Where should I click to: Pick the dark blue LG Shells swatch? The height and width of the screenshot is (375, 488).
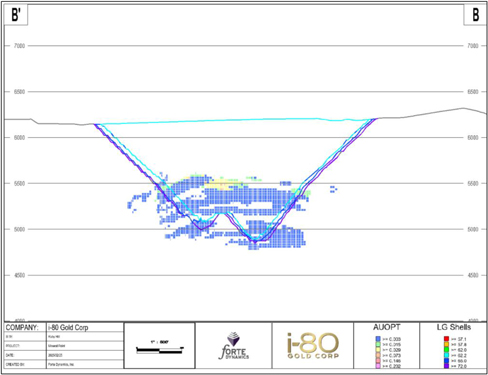[446, 360]
